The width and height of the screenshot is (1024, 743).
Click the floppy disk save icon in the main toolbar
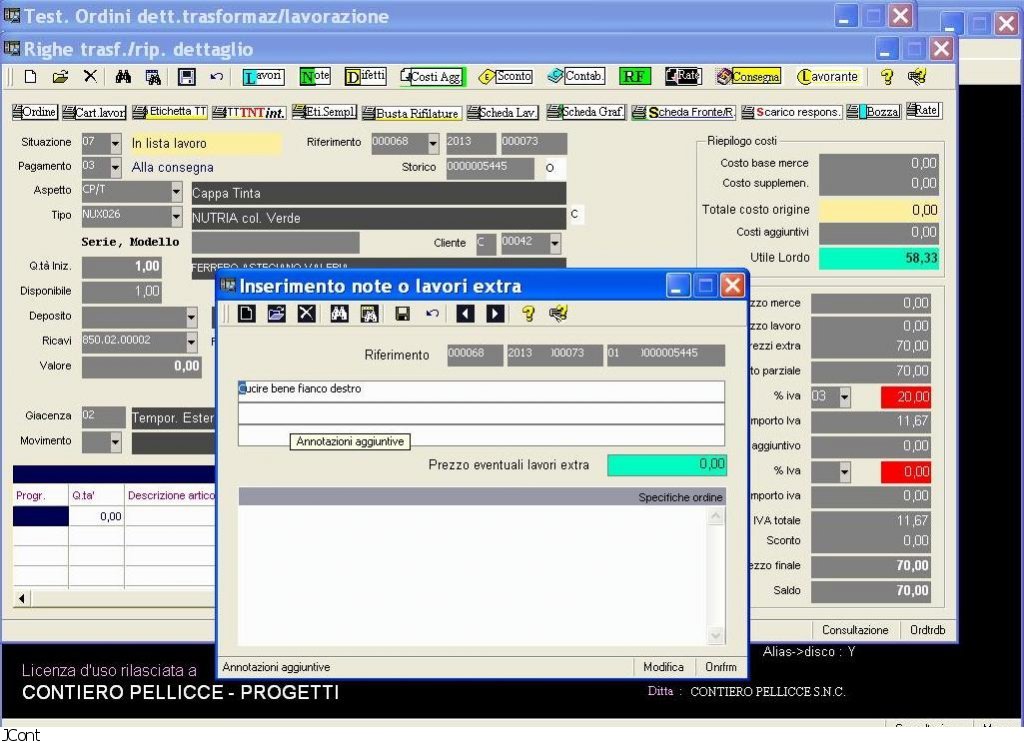(186, 76)
